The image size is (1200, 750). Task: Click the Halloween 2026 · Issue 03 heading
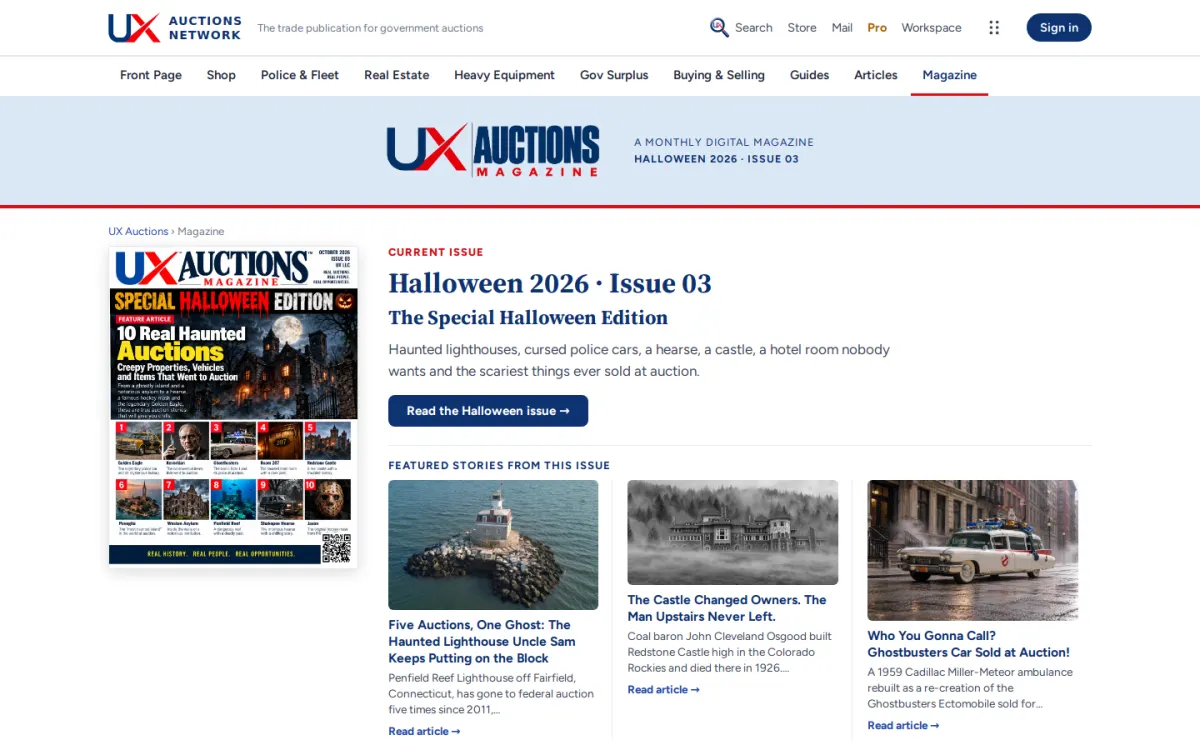point(550,283)
